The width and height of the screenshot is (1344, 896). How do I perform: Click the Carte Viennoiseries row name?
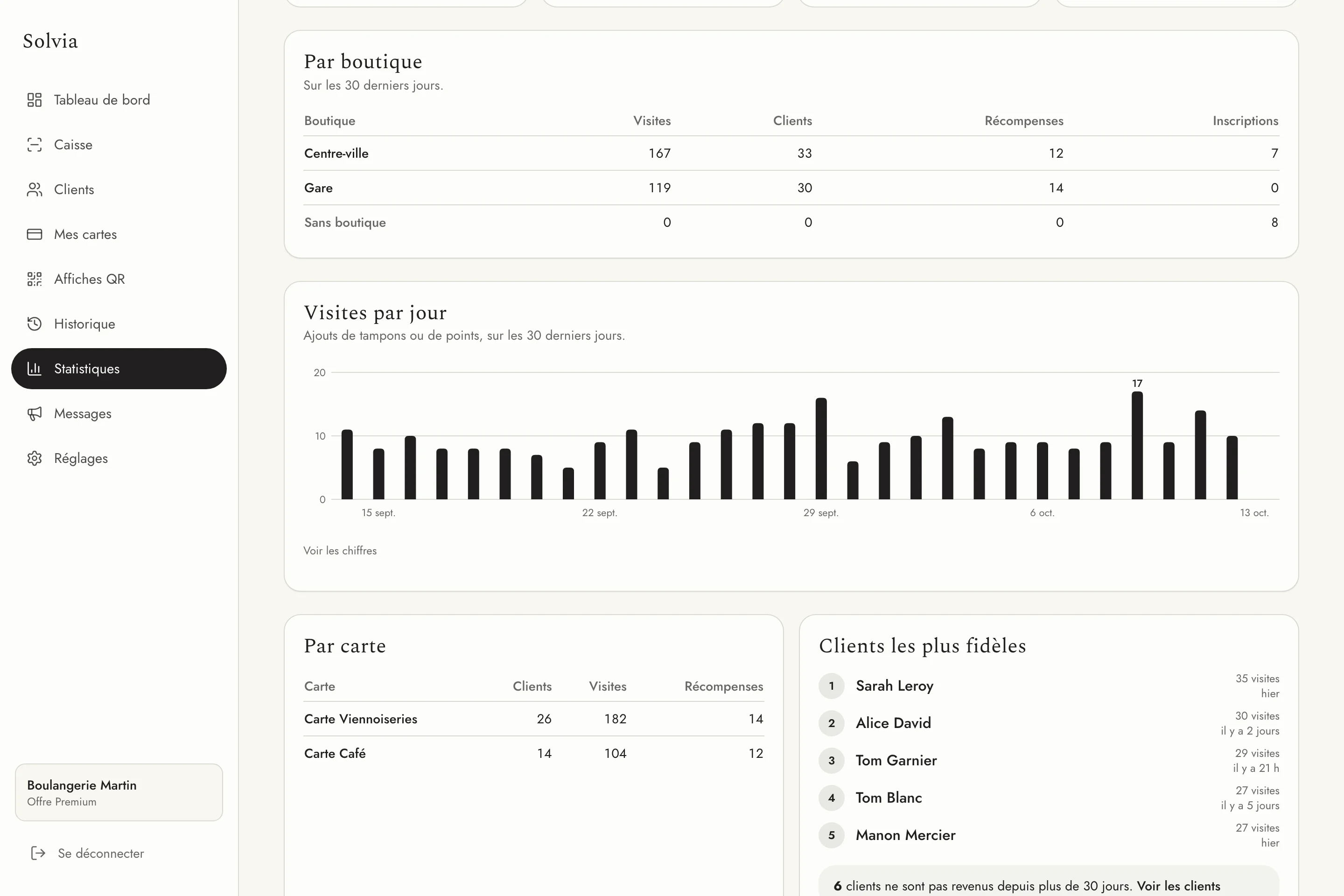361,719
